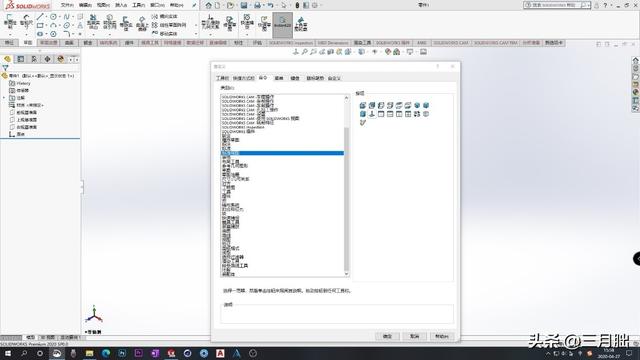This screenshot has width=640, height=360.
Task: Open the File (文件) menu
Action: (67, 5)
